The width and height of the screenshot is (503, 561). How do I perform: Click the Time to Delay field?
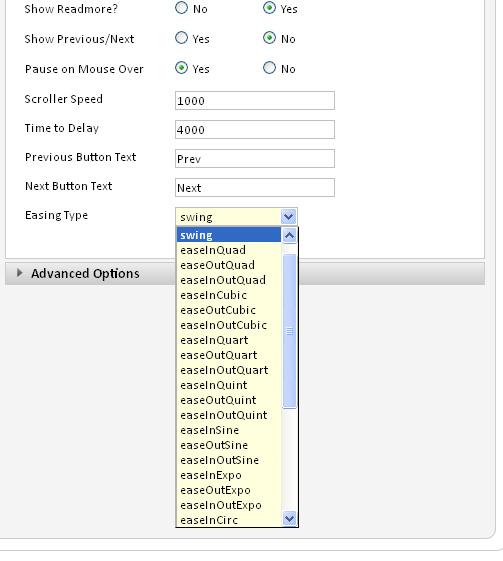pyautogui.click(x=255, y=130)
